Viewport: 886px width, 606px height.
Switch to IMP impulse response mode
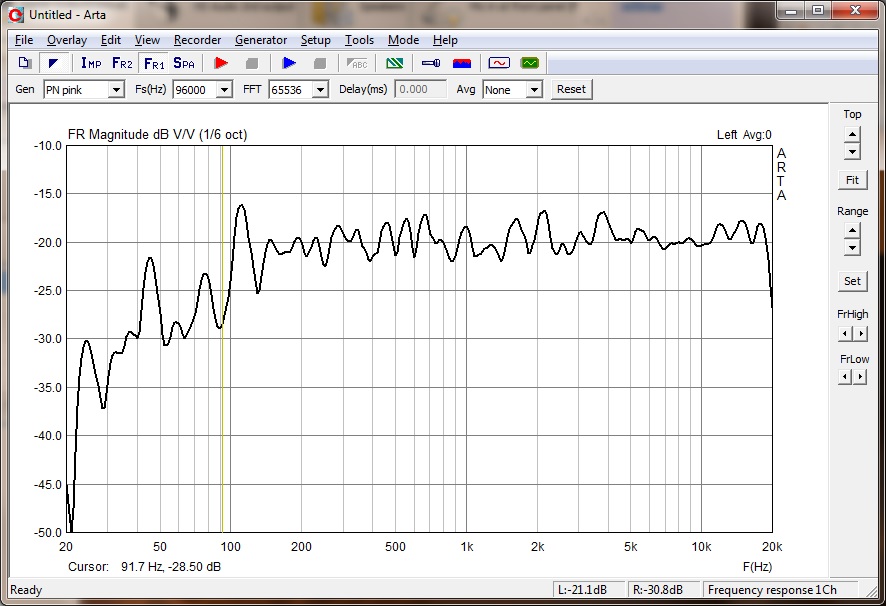91,63
